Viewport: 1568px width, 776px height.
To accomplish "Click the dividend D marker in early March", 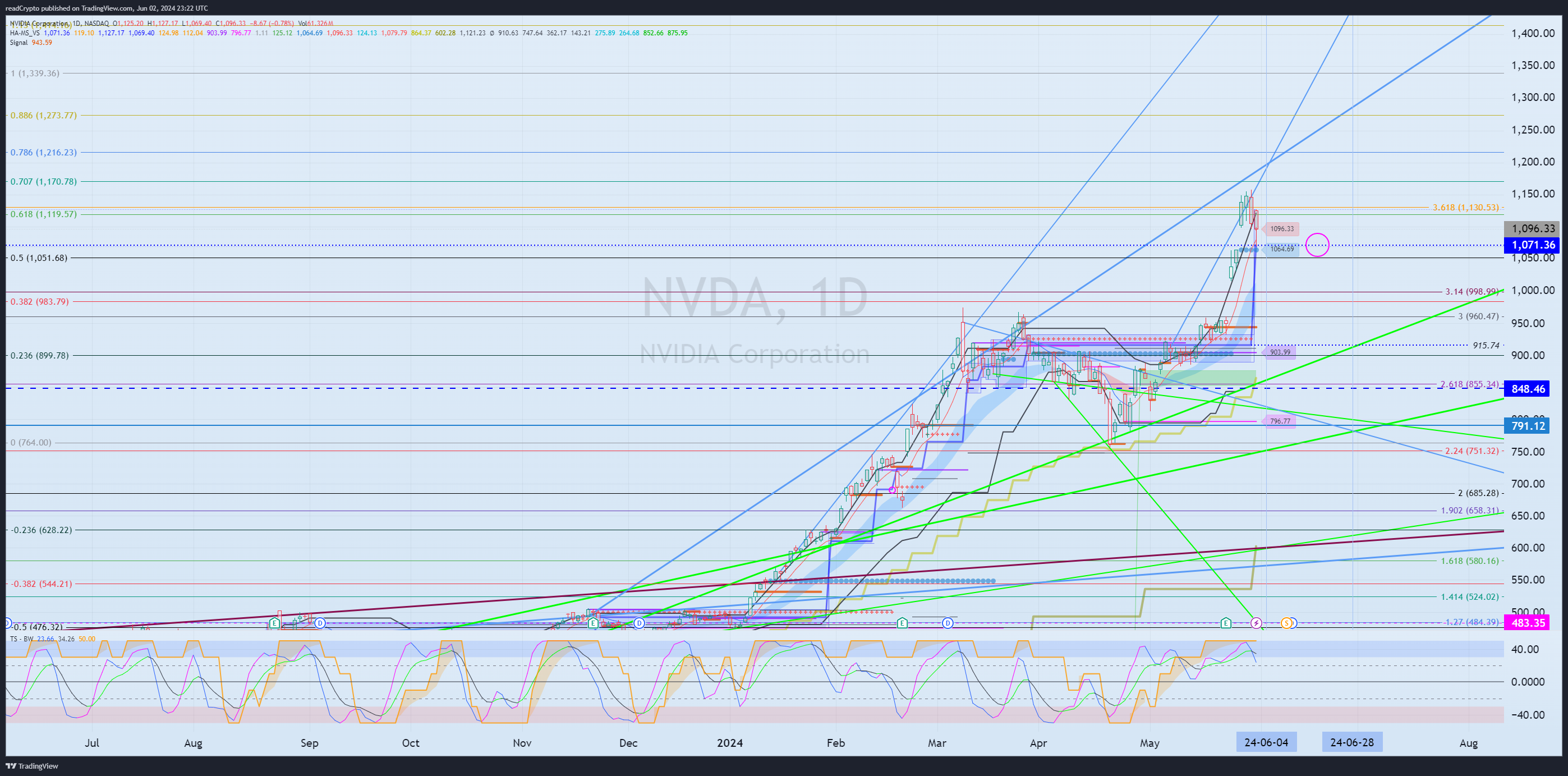I will click(948, 623).
